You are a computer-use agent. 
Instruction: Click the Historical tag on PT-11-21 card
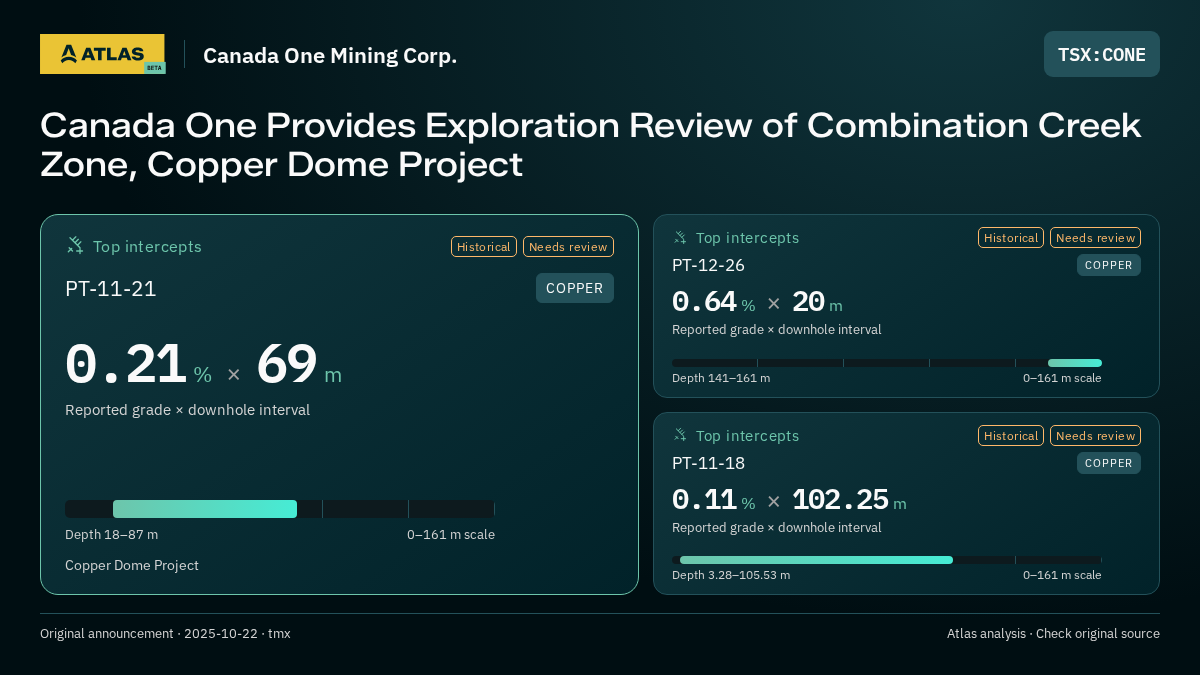[484, 247]
